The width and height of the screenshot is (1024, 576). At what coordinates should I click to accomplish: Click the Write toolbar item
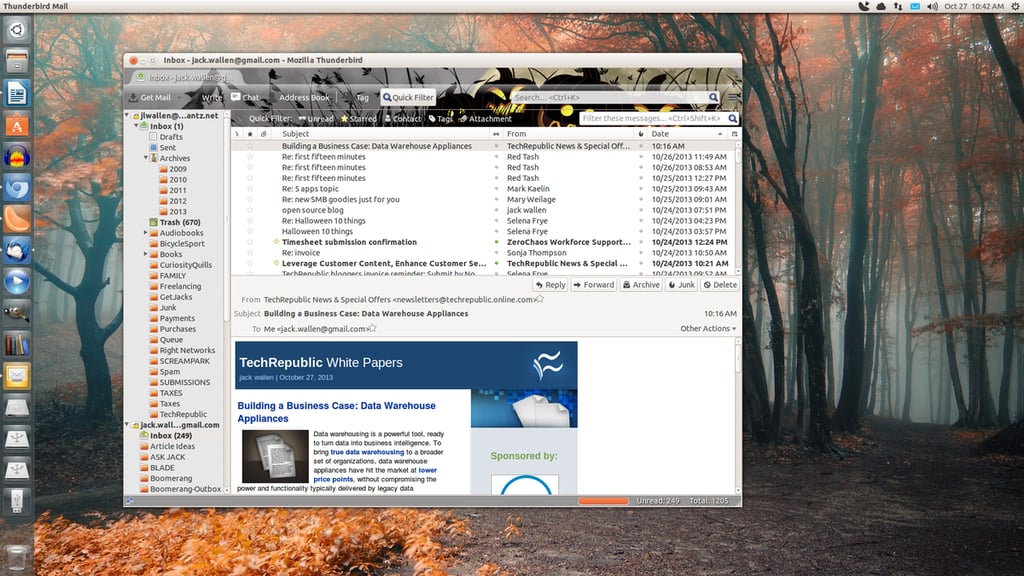[x=212, y=97]
